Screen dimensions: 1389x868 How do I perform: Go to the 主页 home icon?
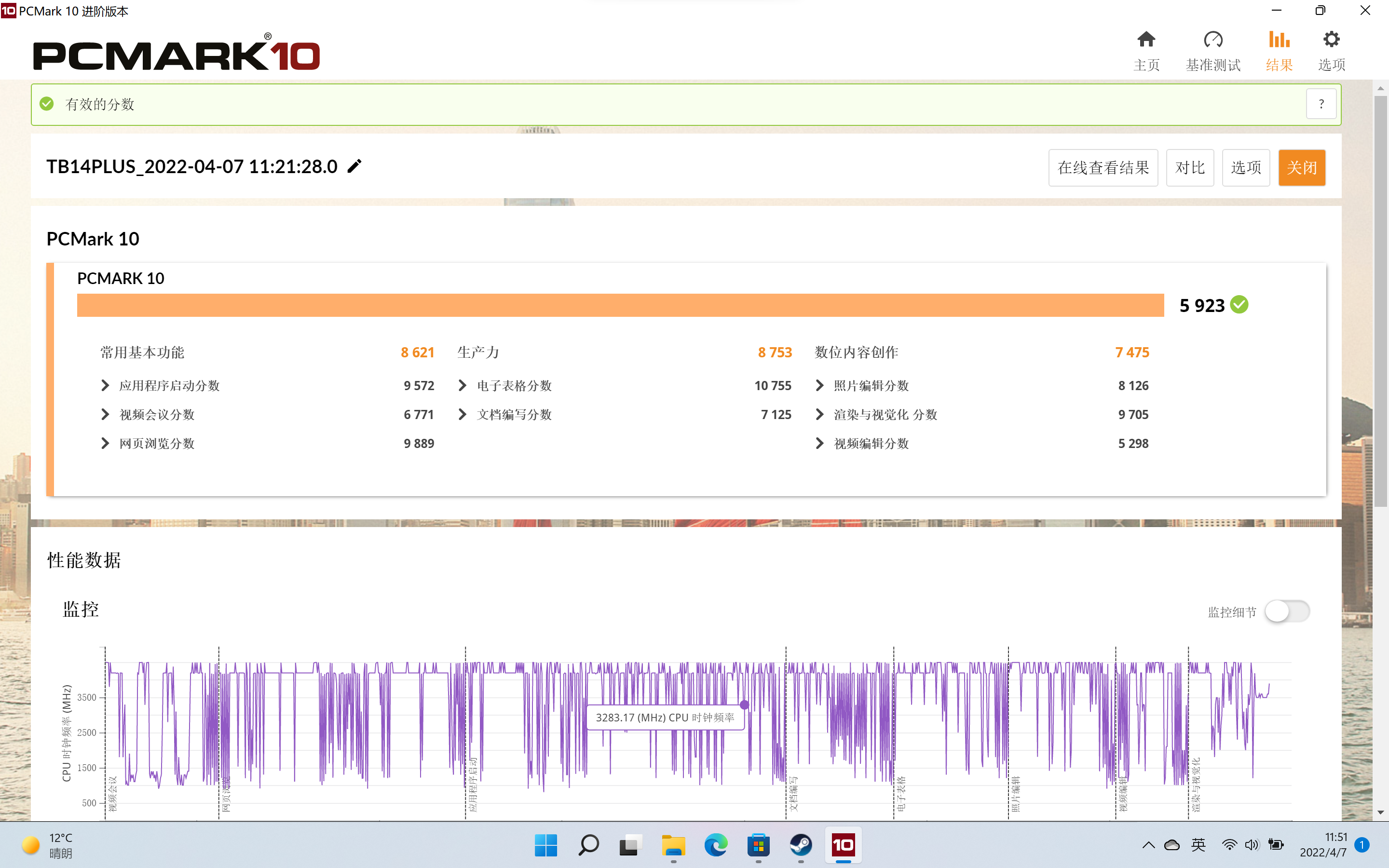click(1146, 40)
